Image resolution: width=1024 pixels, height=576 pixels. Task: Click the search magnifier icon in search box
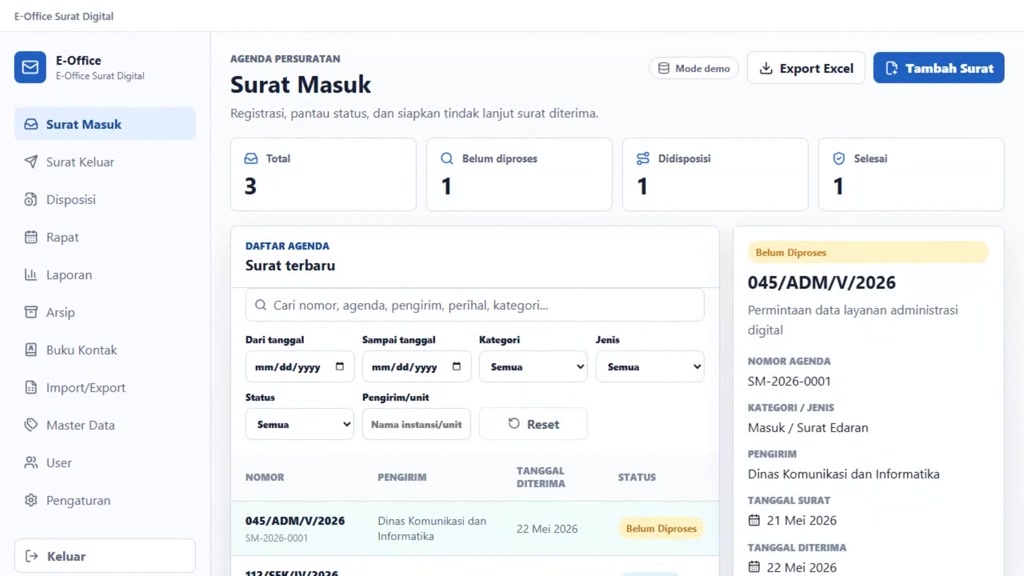coord(261,305)
